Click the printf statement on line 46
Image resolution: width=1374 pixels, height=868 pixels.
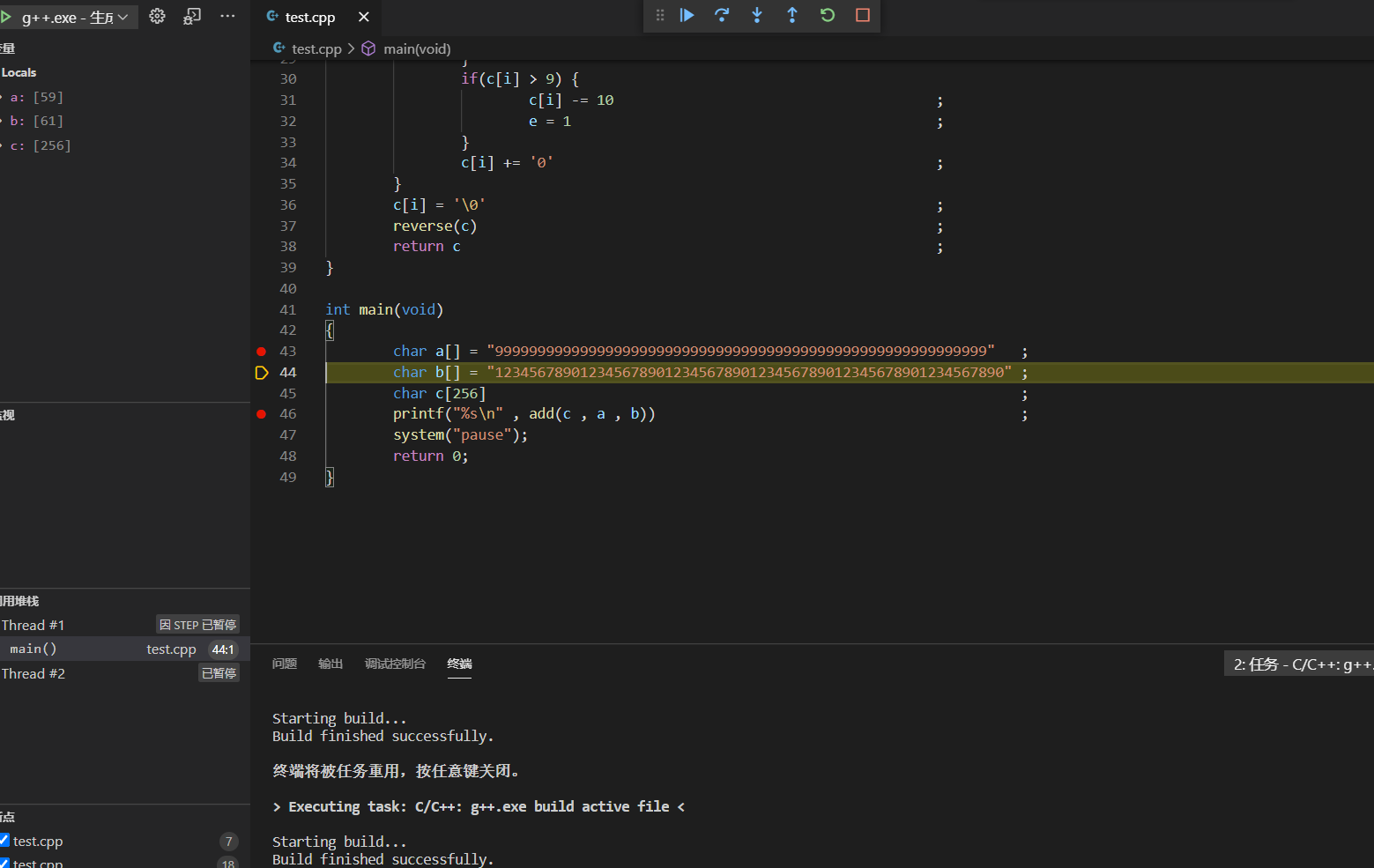[x=524, y=413]
